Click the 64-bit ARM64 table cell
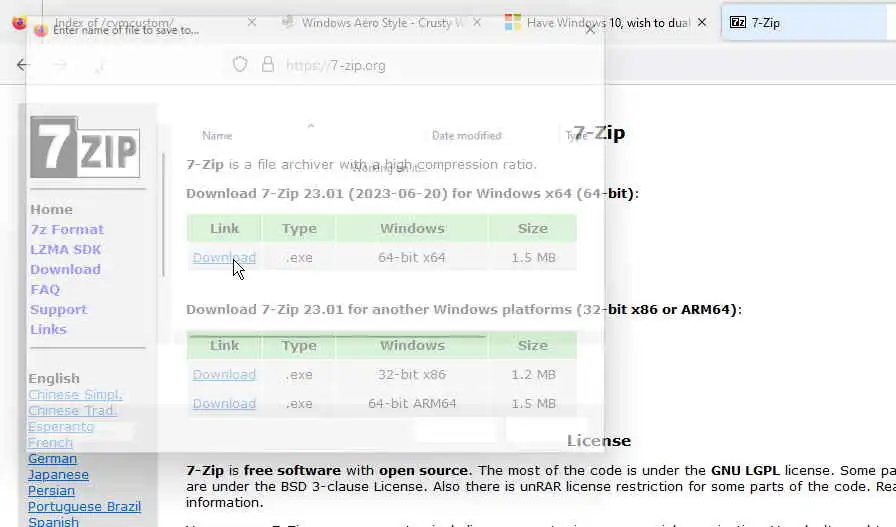The image size is (896, 527). point(411,404)
